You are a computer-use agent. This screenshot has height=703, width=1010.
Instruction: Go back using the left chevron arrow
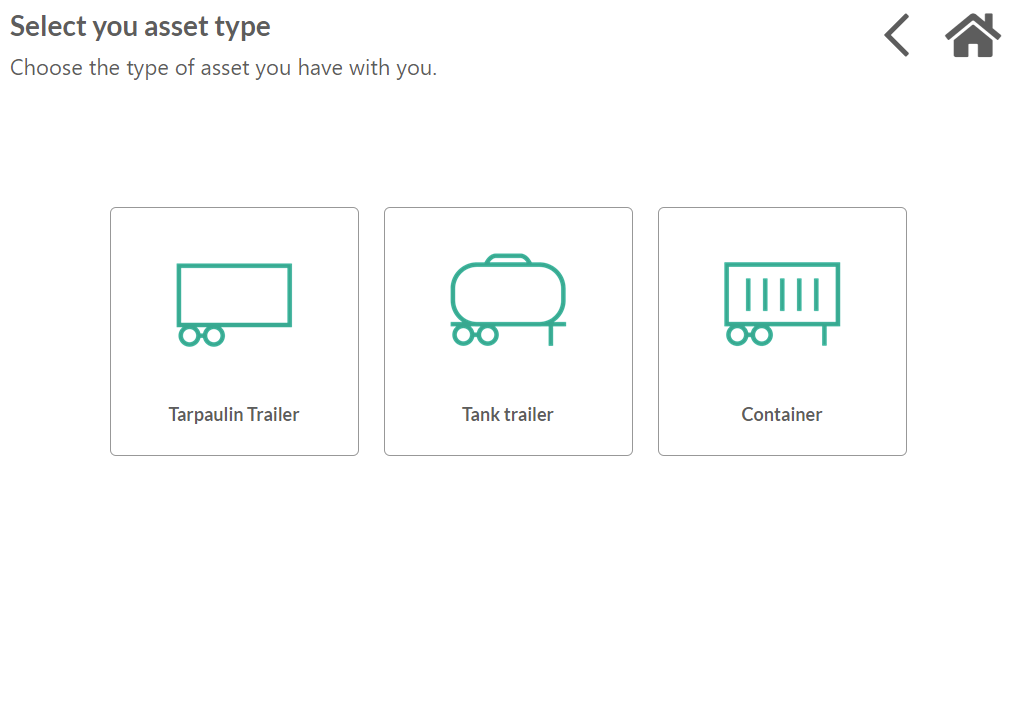coord(897,35)
